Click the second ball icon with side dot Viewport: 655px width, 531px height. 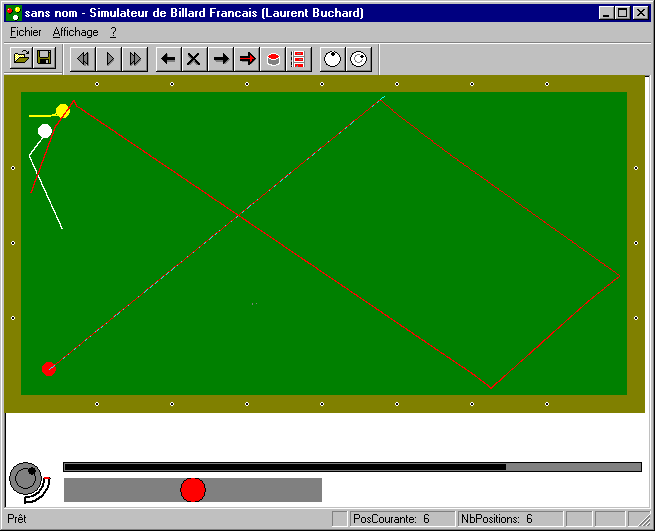click(358, 59)
